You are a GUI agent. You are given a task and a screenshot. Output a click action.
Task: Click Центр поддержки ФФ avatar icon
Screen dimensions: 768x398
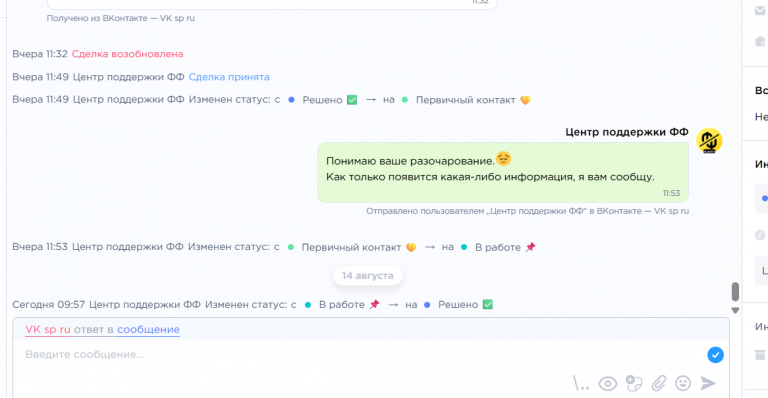(709, 140)
